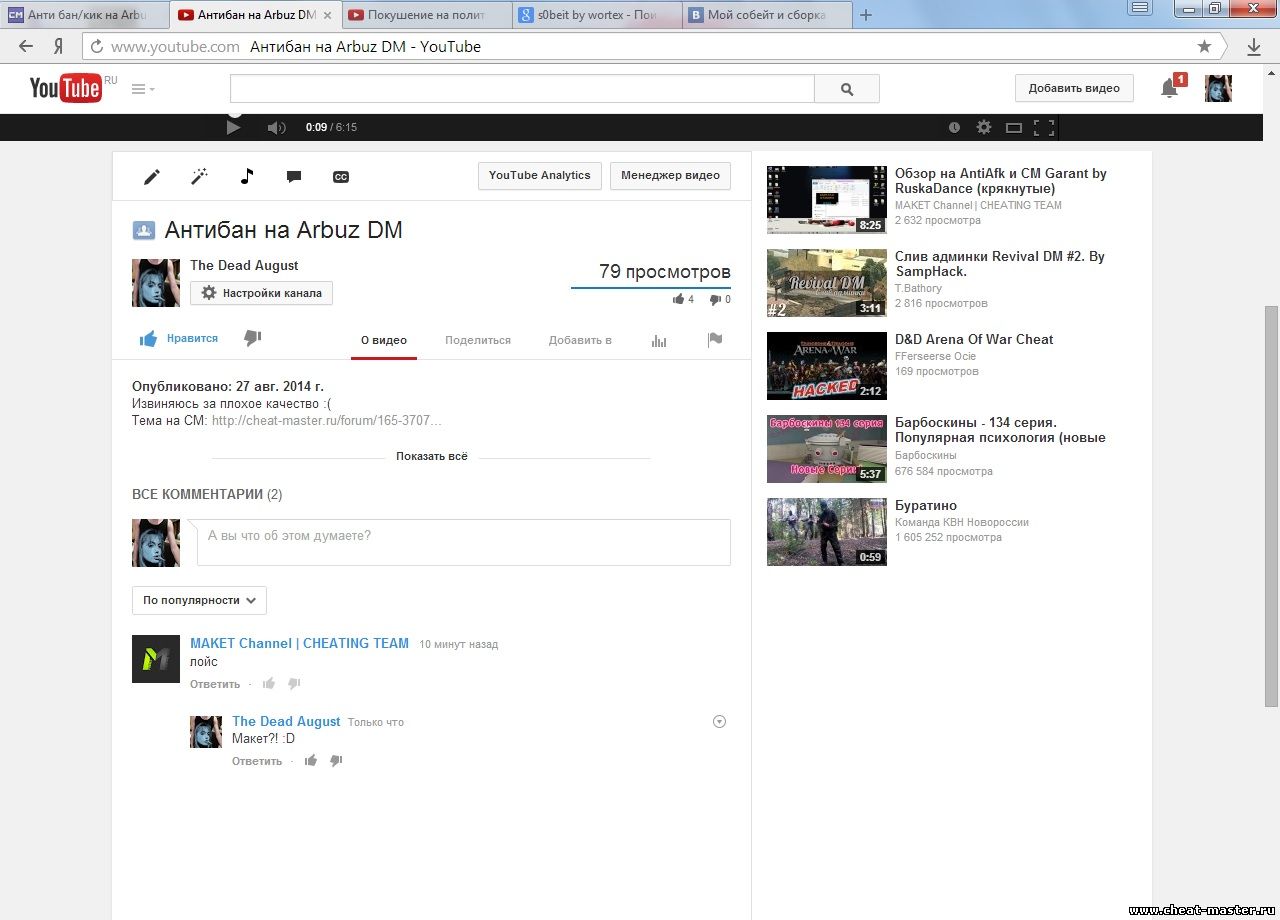This screenshot has height=920, width=1280.
Task: Expand description with Показать всё
Action: (x=431, y=456)
